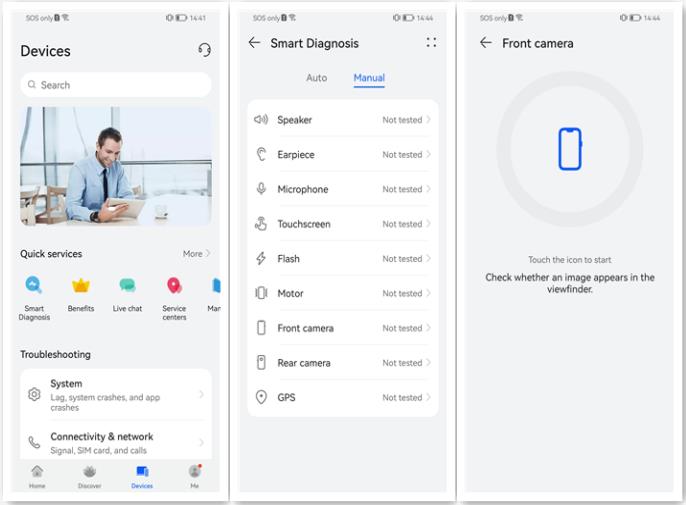Select the Earpiece label
Image resolution: width=686 pixels, height=505 pixels.
click(x=296, y=154)
